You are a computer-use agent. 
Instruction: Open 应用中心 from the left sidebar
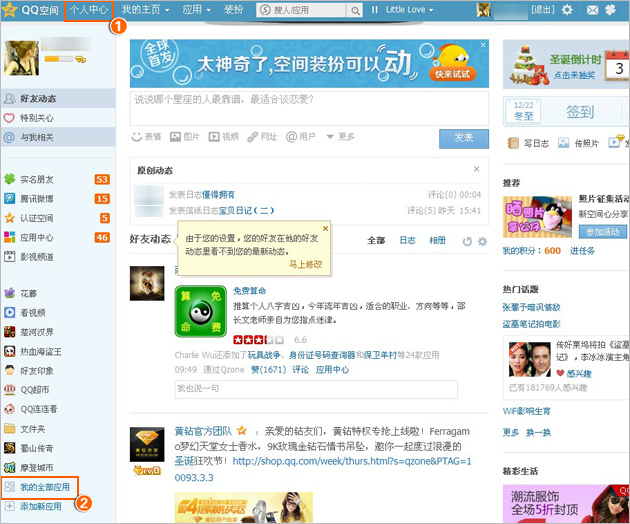37,237
